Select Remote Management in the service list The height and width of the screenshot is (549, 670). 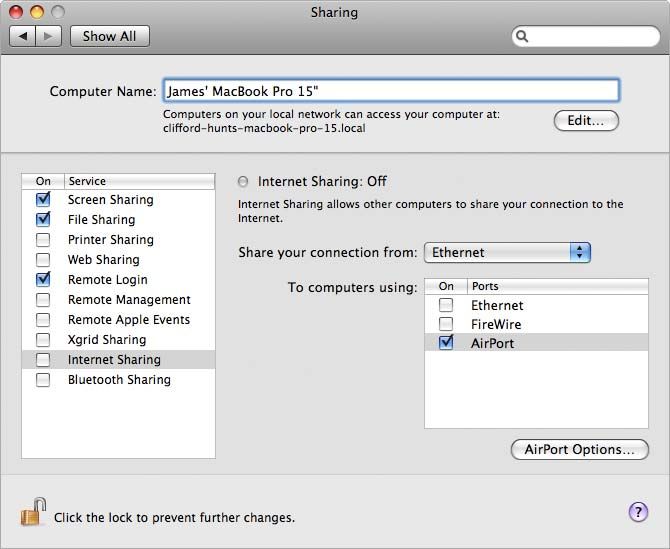(129, 300)
